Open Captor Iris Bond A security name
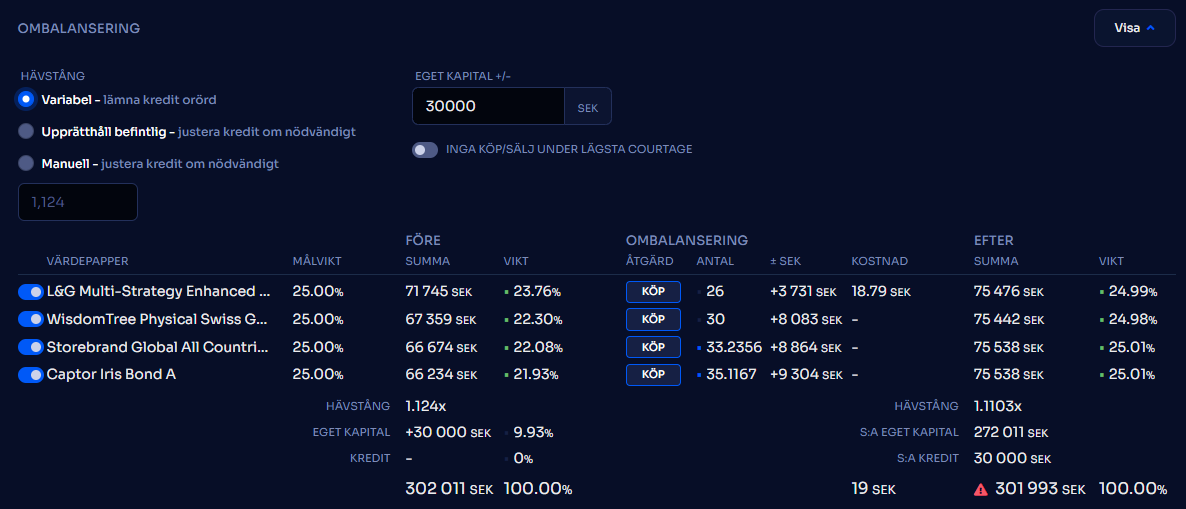 (x=111, y=375)
